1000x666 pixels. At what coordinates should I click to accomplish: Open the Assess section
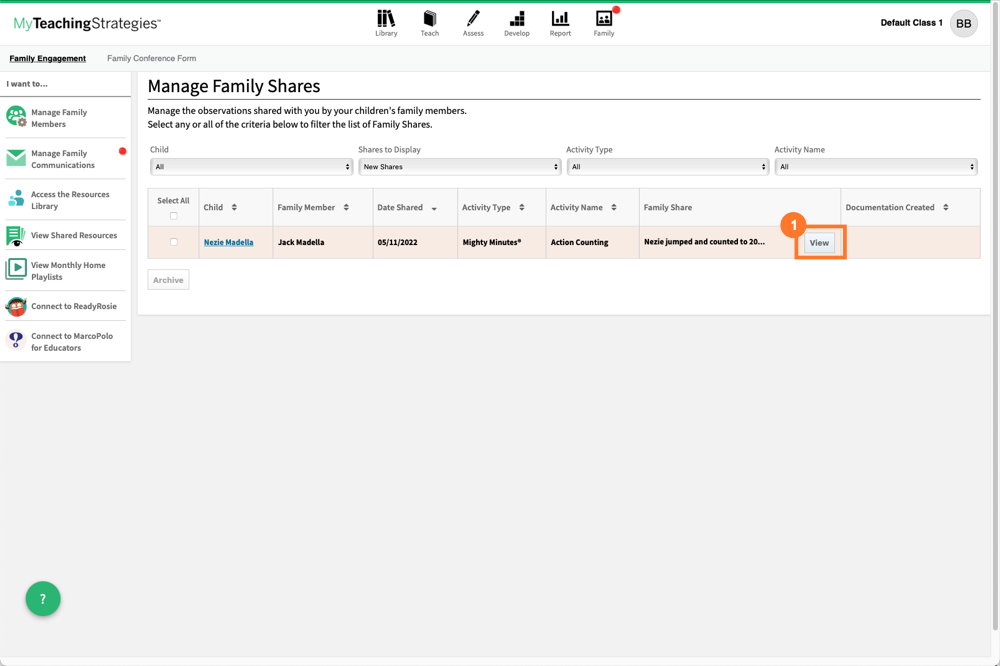[473, 22]
